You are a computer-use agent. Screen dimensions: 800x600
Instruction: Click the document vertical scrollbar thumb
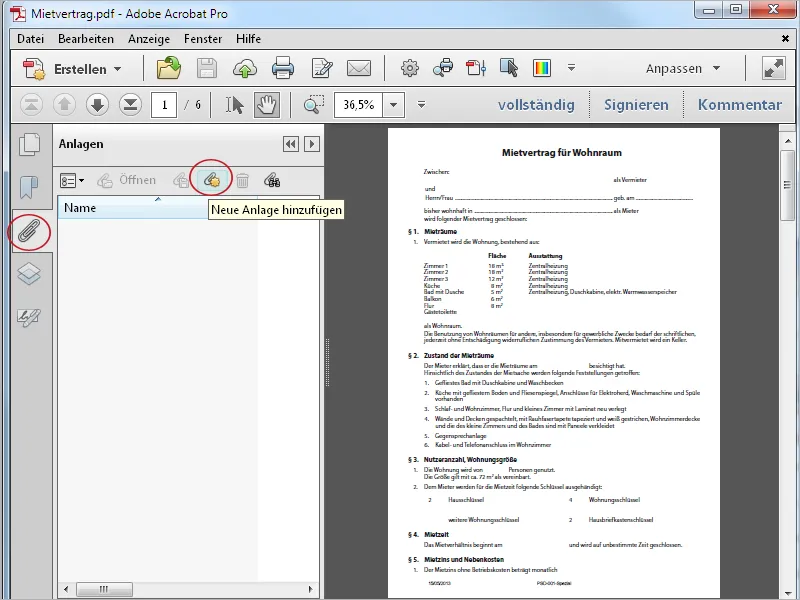(787, 185)
